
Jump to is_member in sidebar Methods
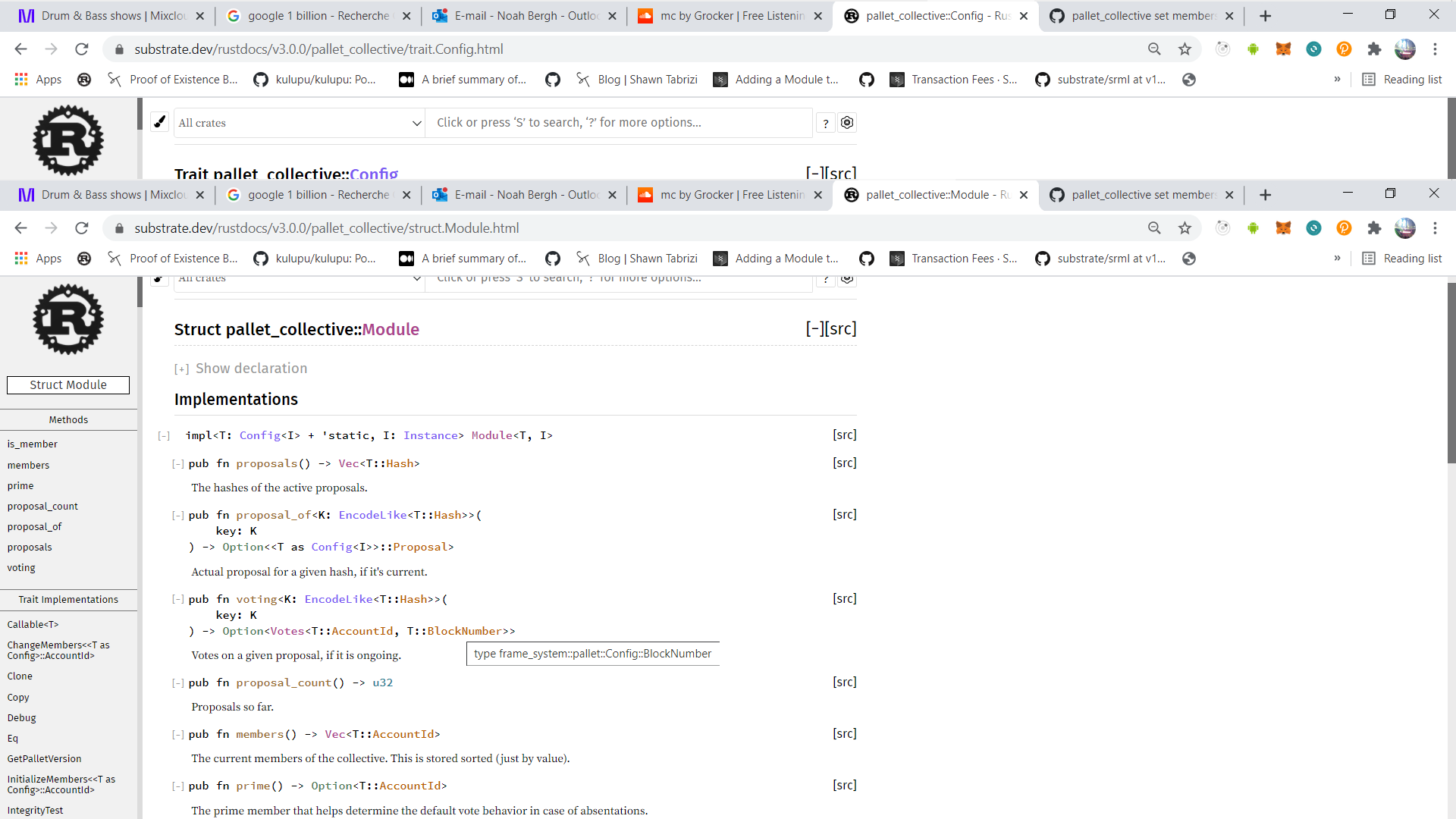(33, 444)
